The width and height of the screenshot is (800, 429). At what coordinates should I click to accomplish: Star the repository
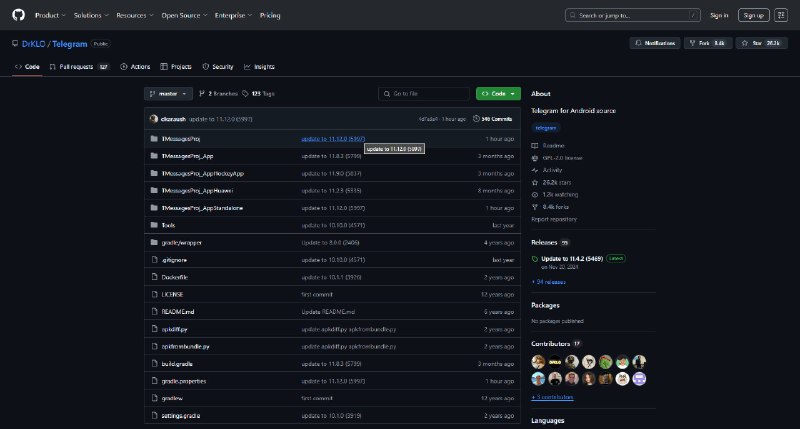point(761,43)
